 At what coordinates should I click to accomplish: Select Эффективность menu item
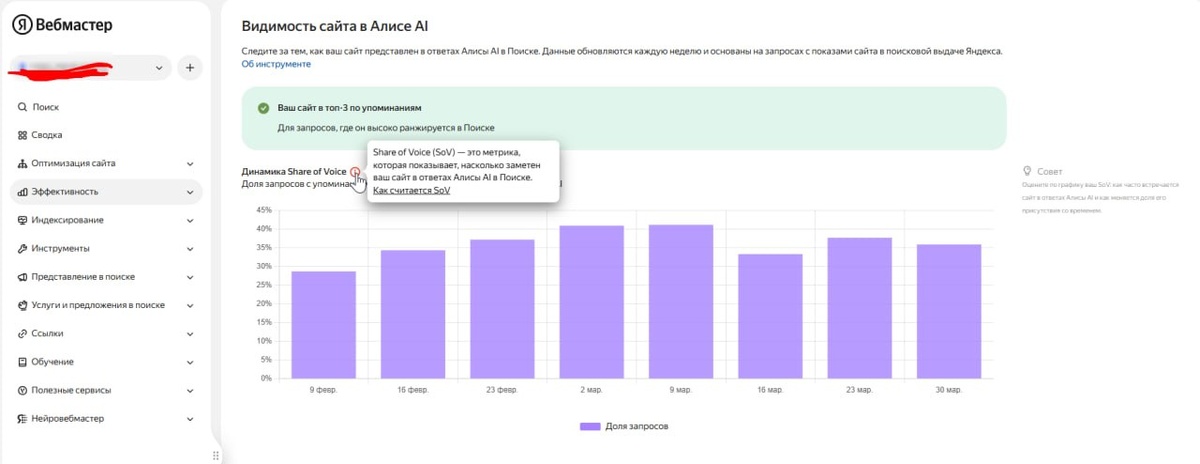(x=106, y=191)
